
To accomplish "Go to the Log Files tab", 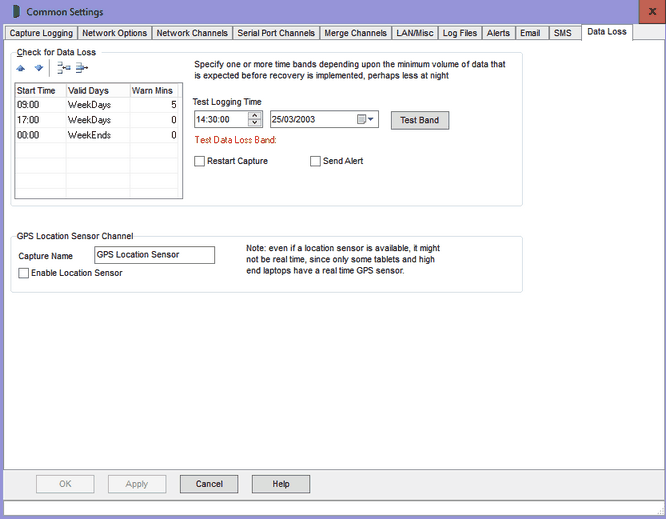I will (460, 33).
